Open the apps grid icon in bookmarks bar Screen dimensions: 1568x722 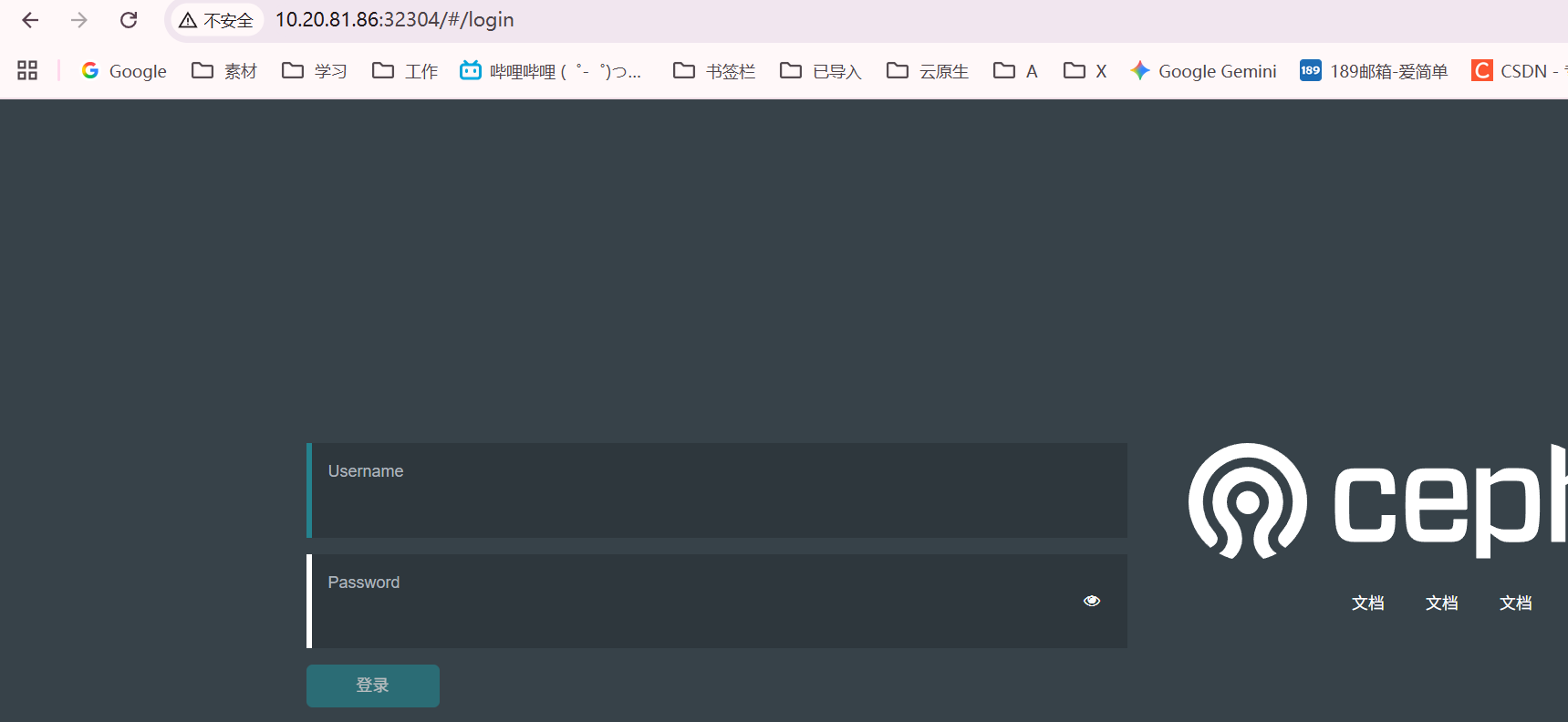click(27, 70)
